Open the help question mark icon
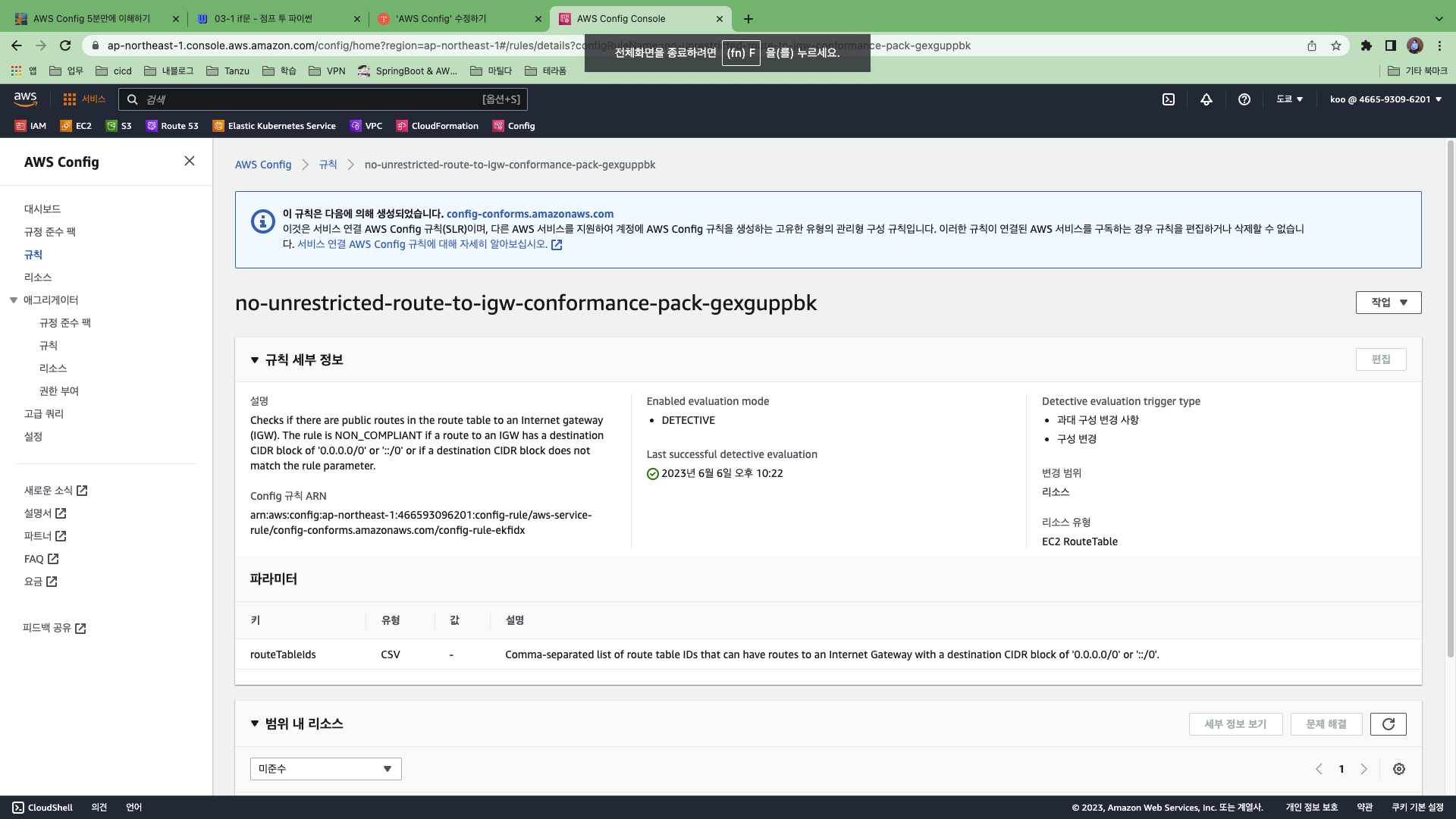 pyautogui.click(x=1244, y=99)
